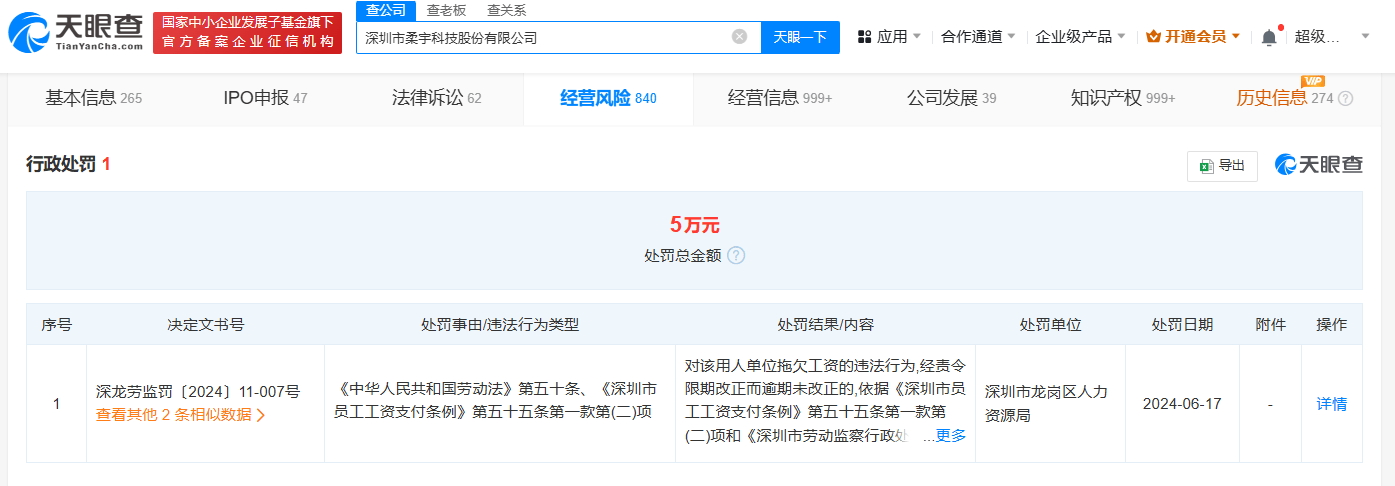Click the 序号 column header
The height and width of the screenshot is (486, 1395).
click(x=56, y=325)
